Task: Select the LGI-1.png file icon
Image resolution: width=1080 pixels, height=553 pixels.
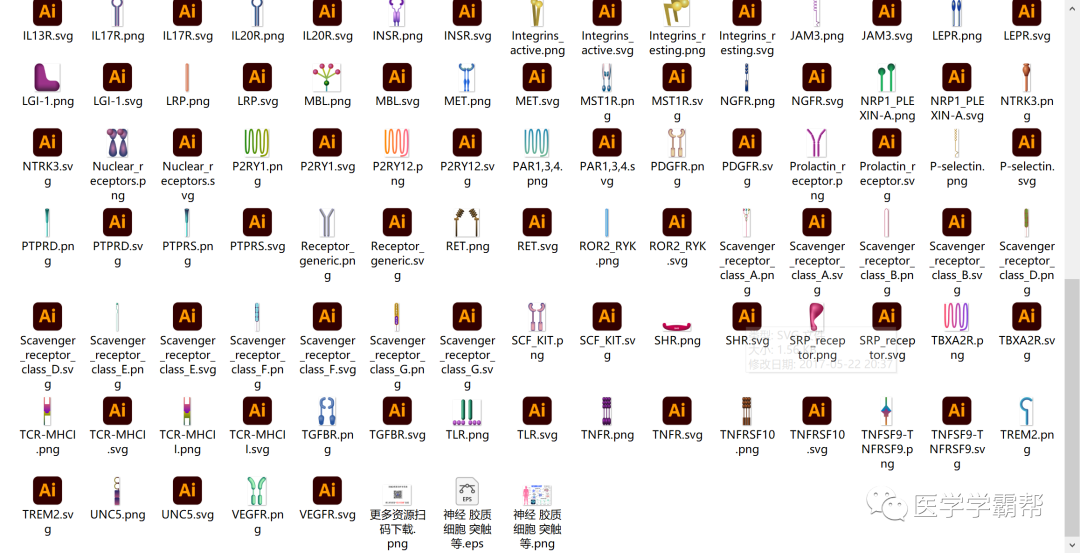Action: (47, 77)
